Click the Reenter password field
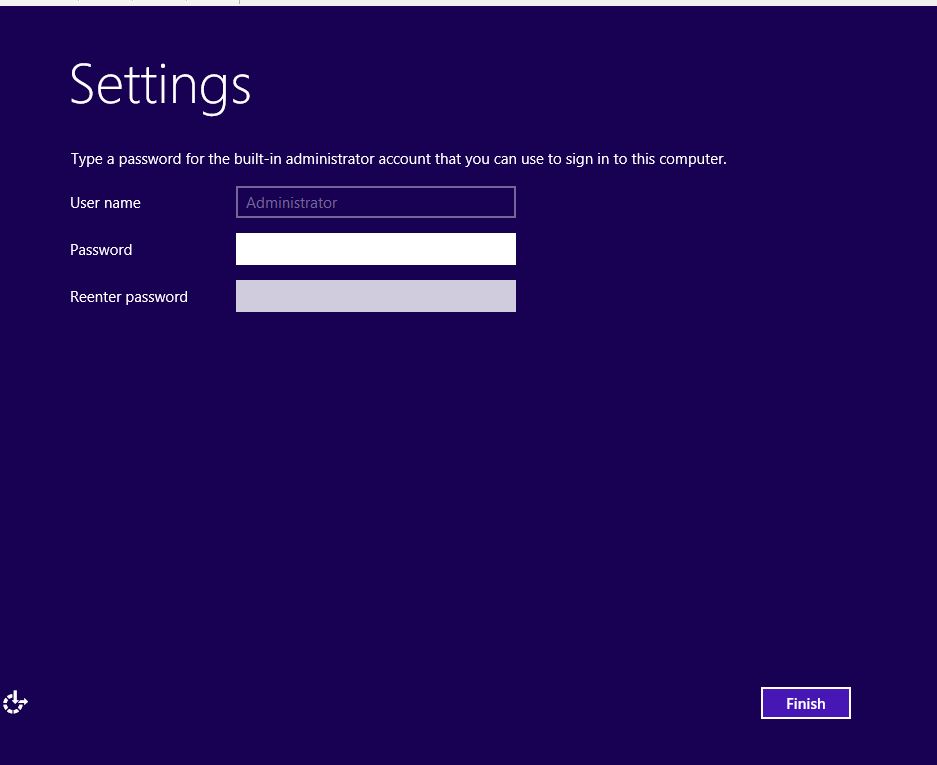Screen dimensions: 937x765 pos(376,296)
